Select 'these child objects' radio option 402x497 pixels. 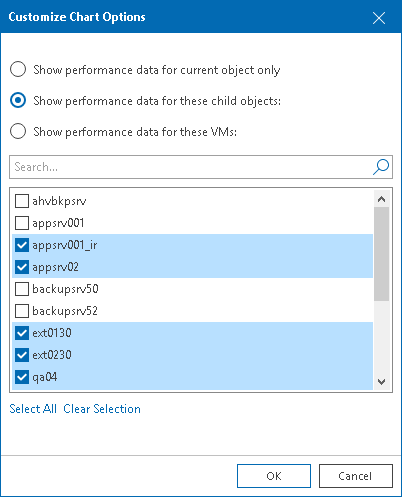point(18,100)
